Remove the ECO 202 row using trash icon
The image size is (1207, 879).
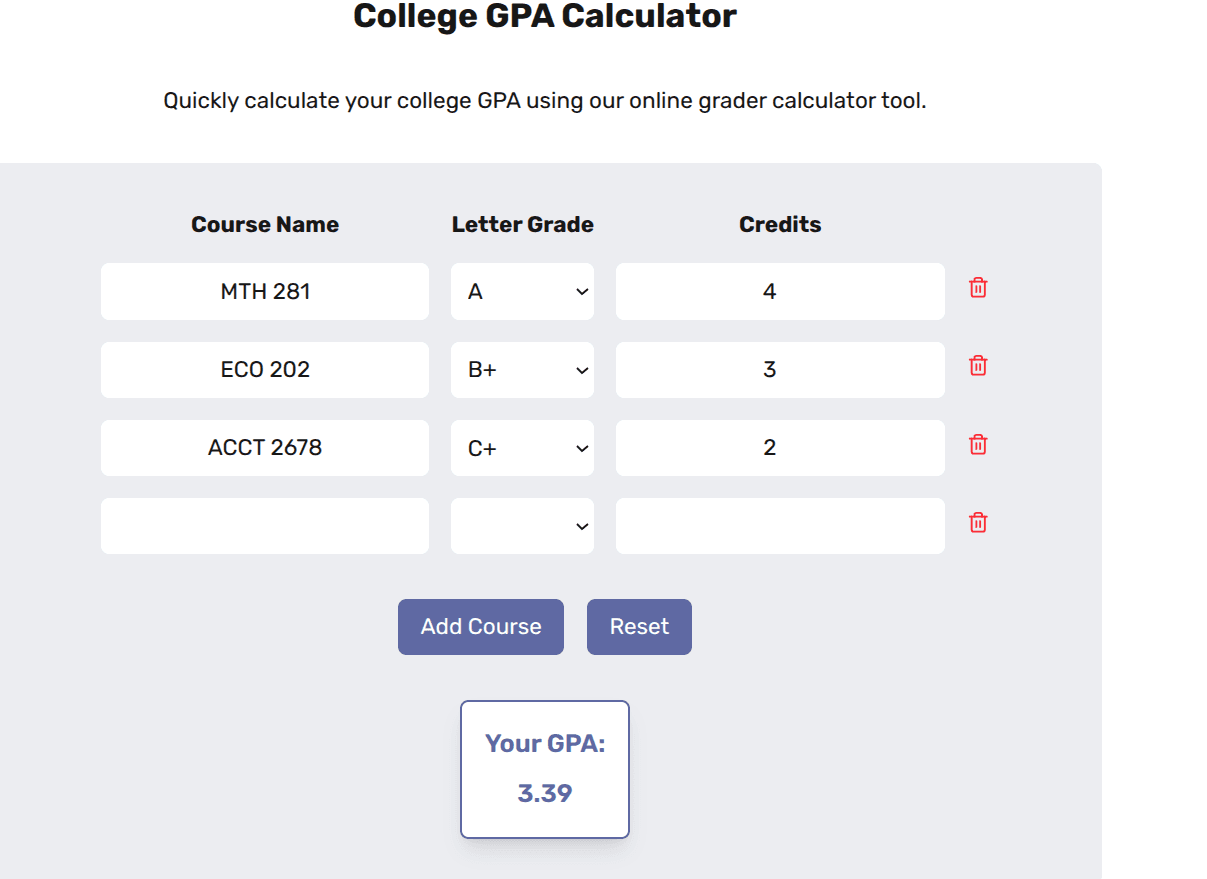[x=977, y=366]
